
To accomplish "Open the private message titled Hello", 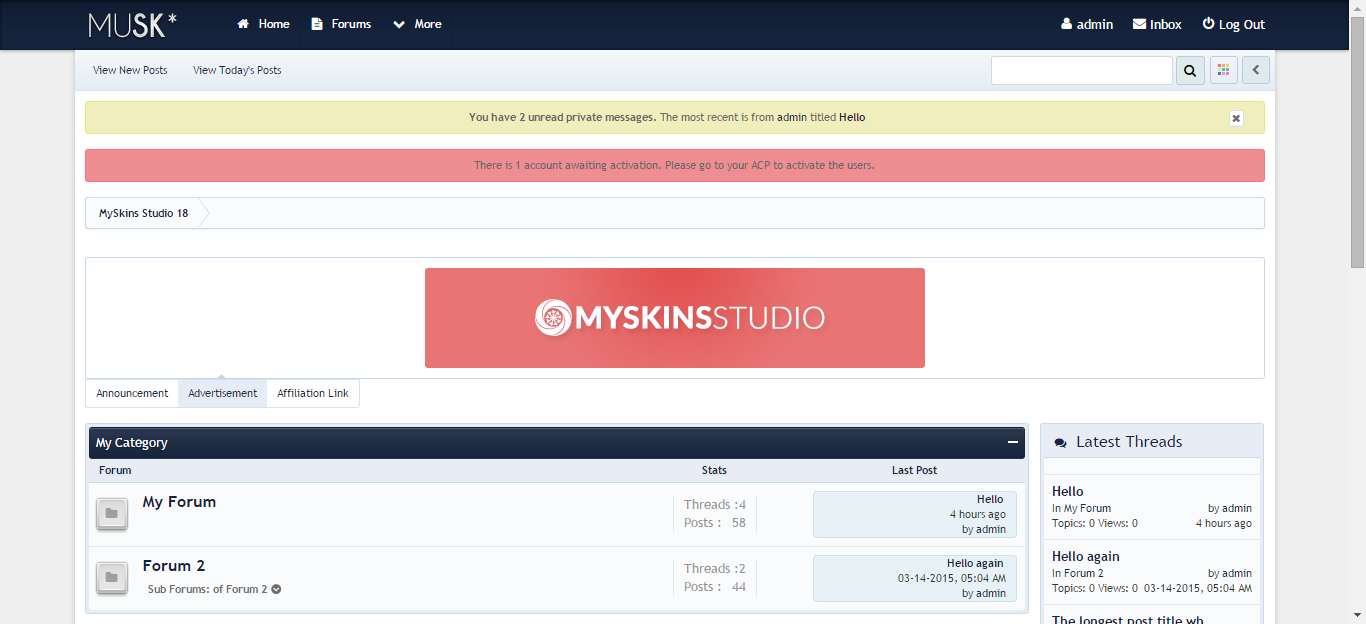I will 852,117.
